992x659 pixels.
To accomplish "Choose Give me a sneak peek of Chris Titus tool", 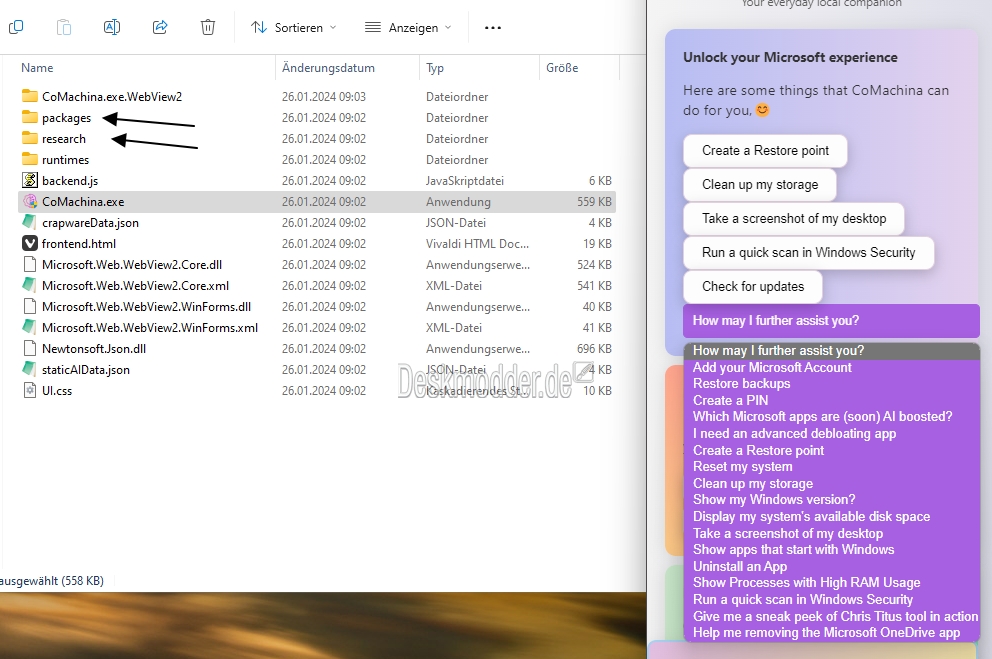I will 832,616.
